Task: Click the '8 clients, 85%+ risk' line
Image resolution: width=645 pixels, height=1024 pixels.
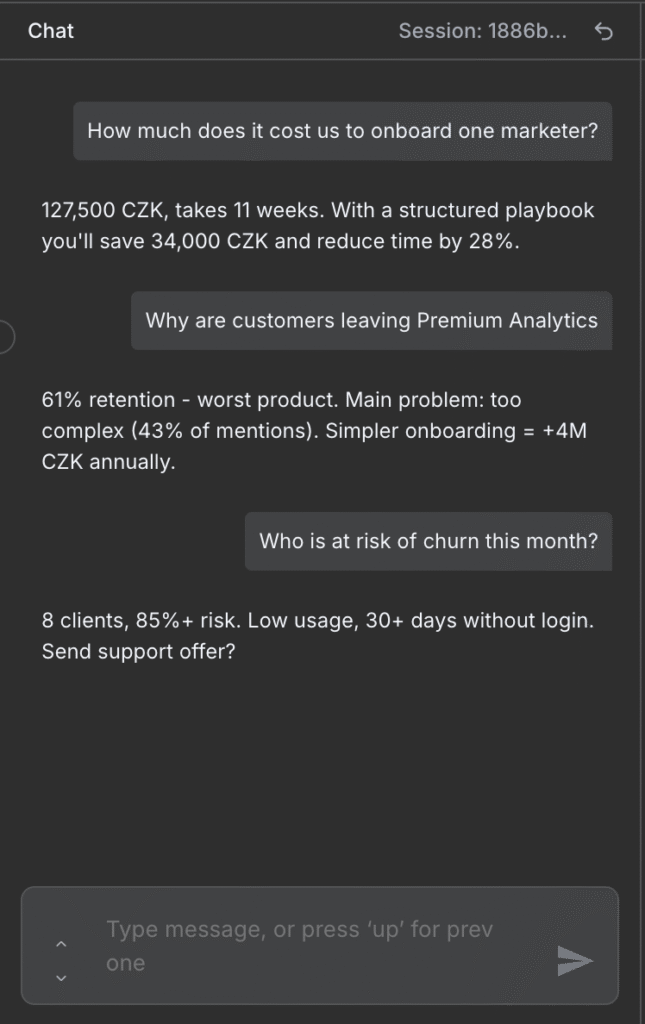Action: (x=318, y=621)
